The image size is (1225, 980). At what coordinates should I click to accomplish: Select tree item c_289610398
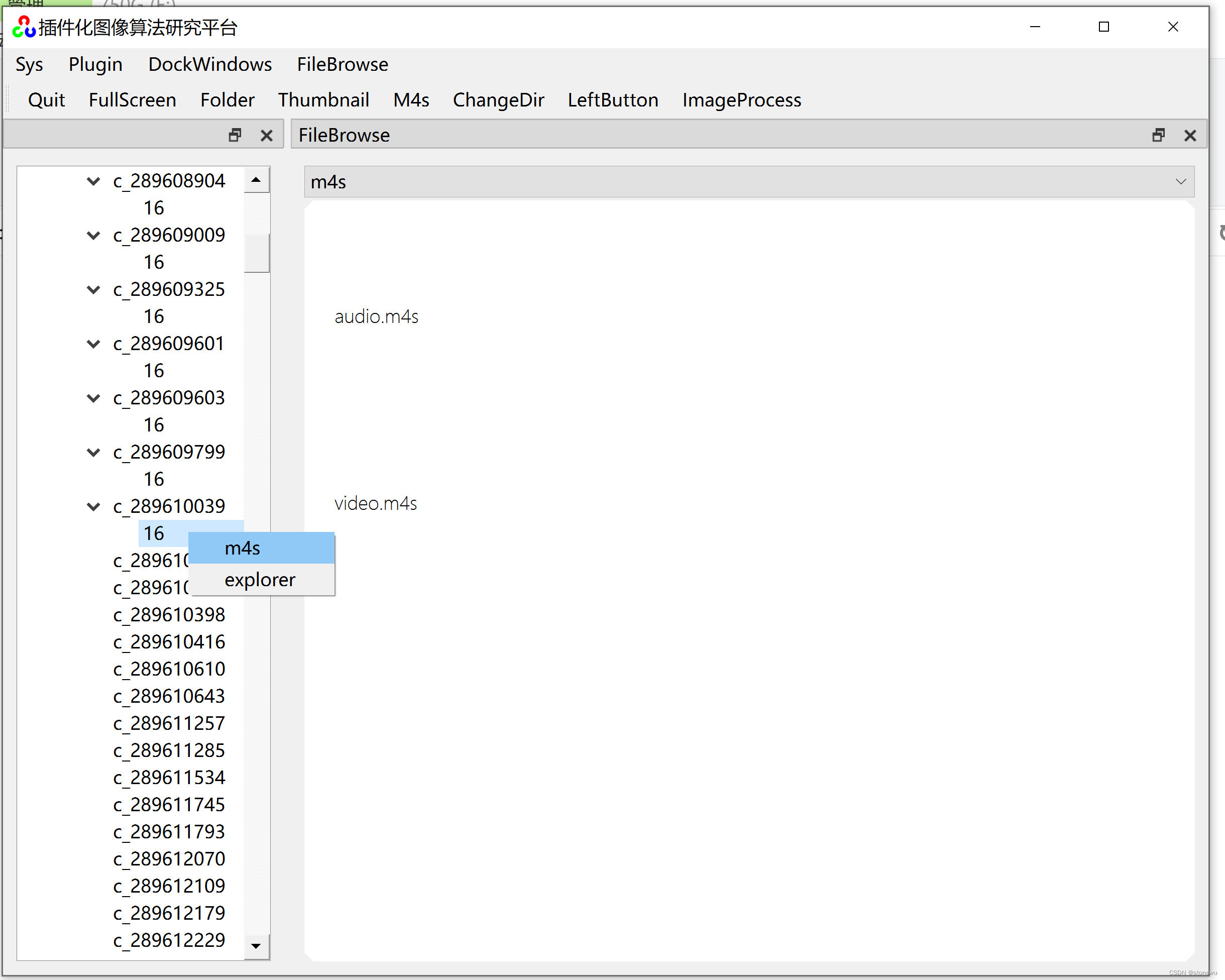pos(169,615)
